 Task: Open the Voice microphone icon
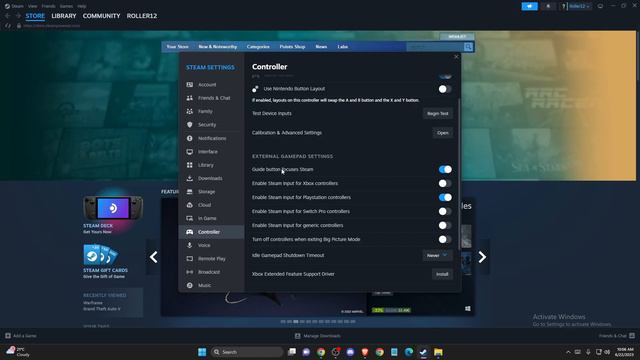click(190, 245)
